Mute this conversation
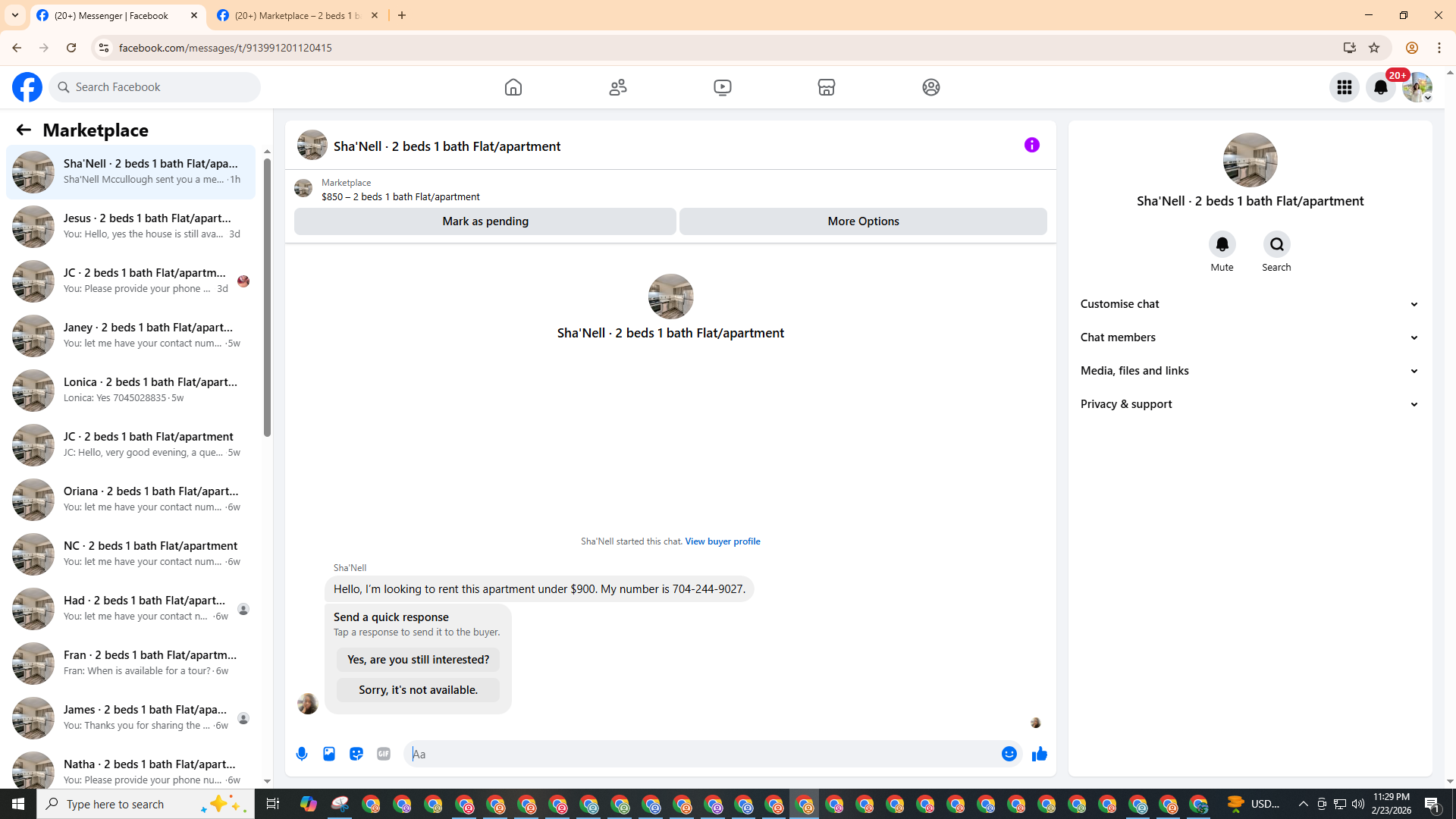 click(x=1222, y=244)
